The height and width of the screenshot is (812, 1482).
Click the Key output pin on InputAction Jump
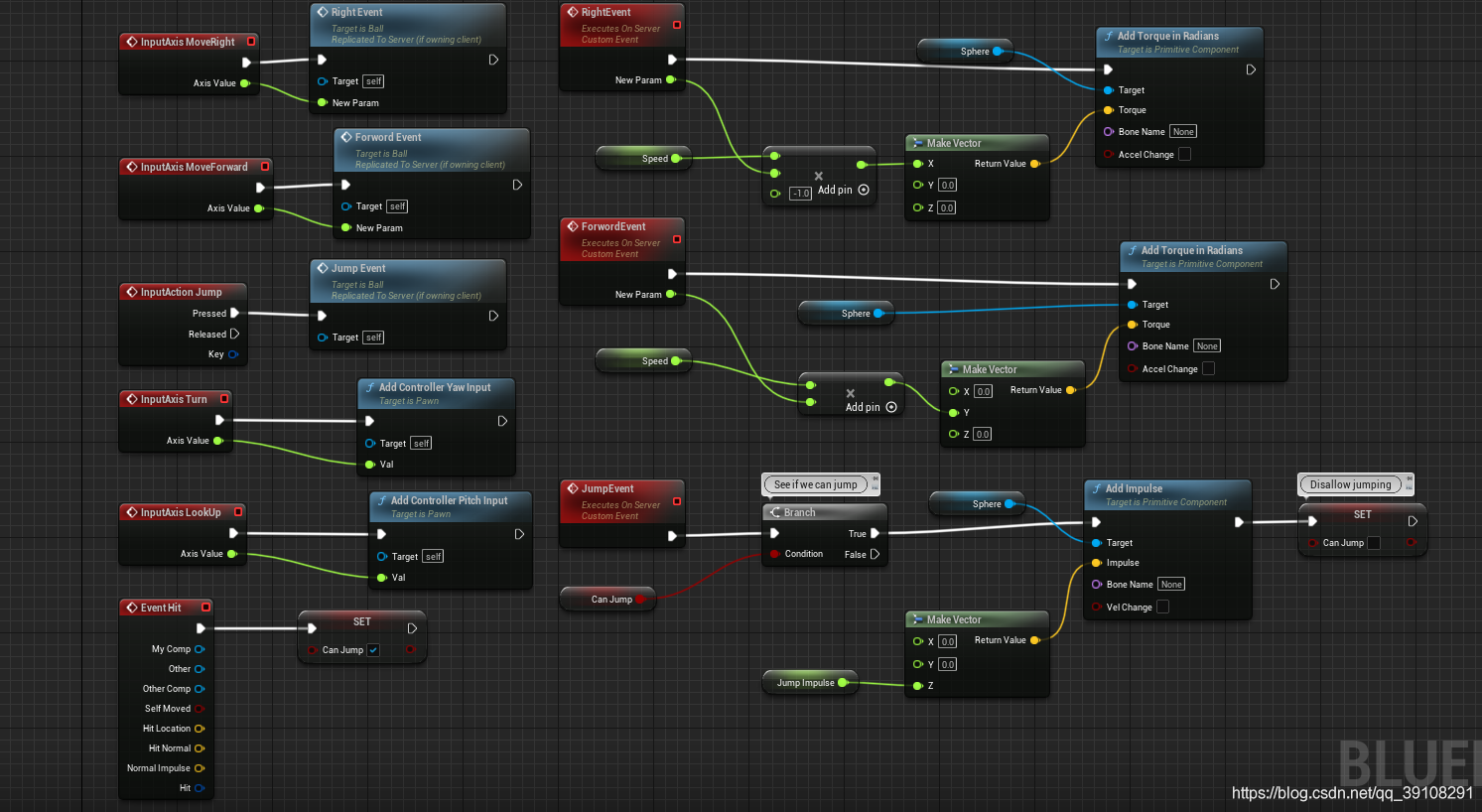233,354
